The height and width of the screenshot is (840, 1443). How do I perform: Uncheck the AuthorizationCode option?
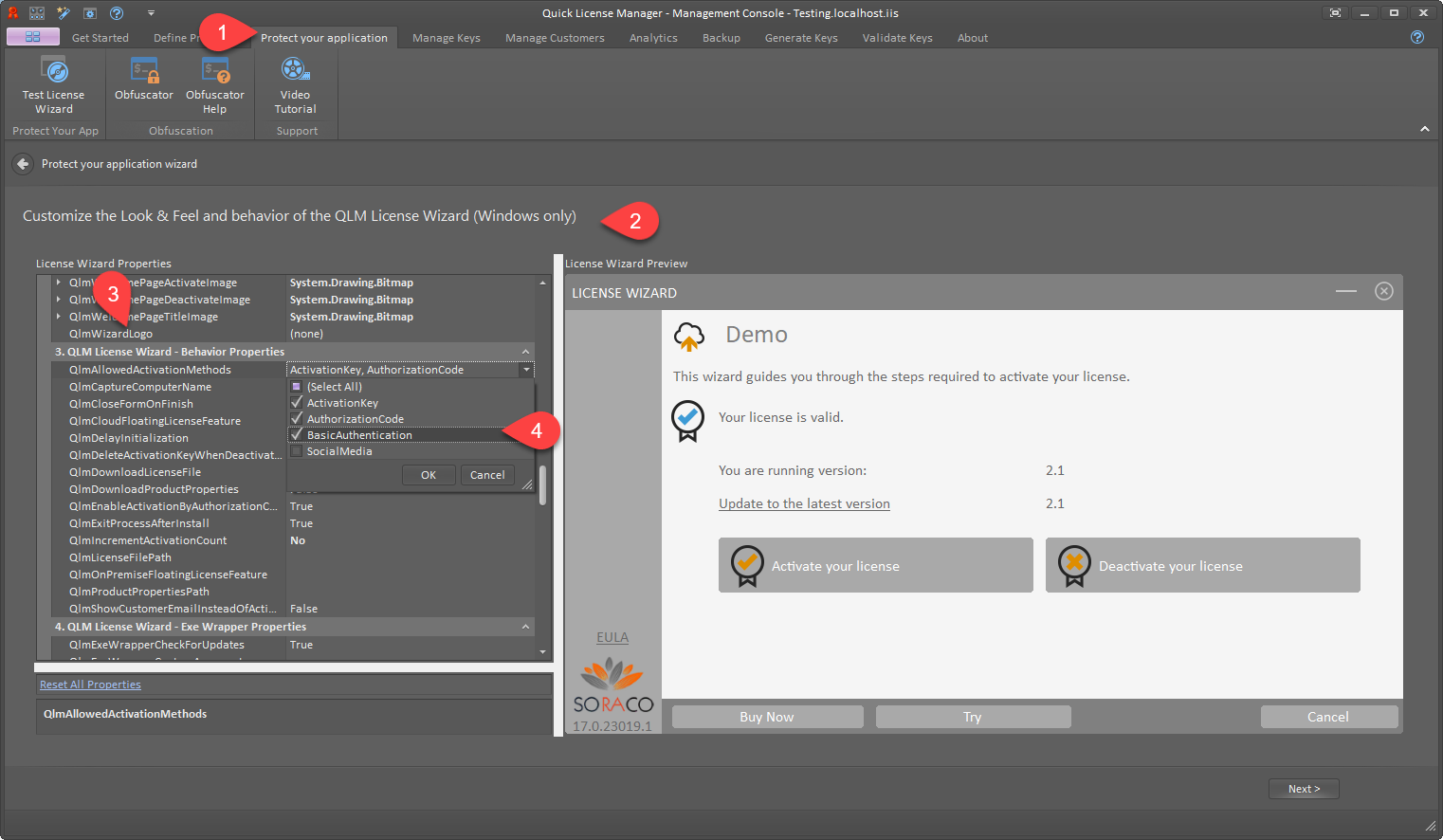297,419
